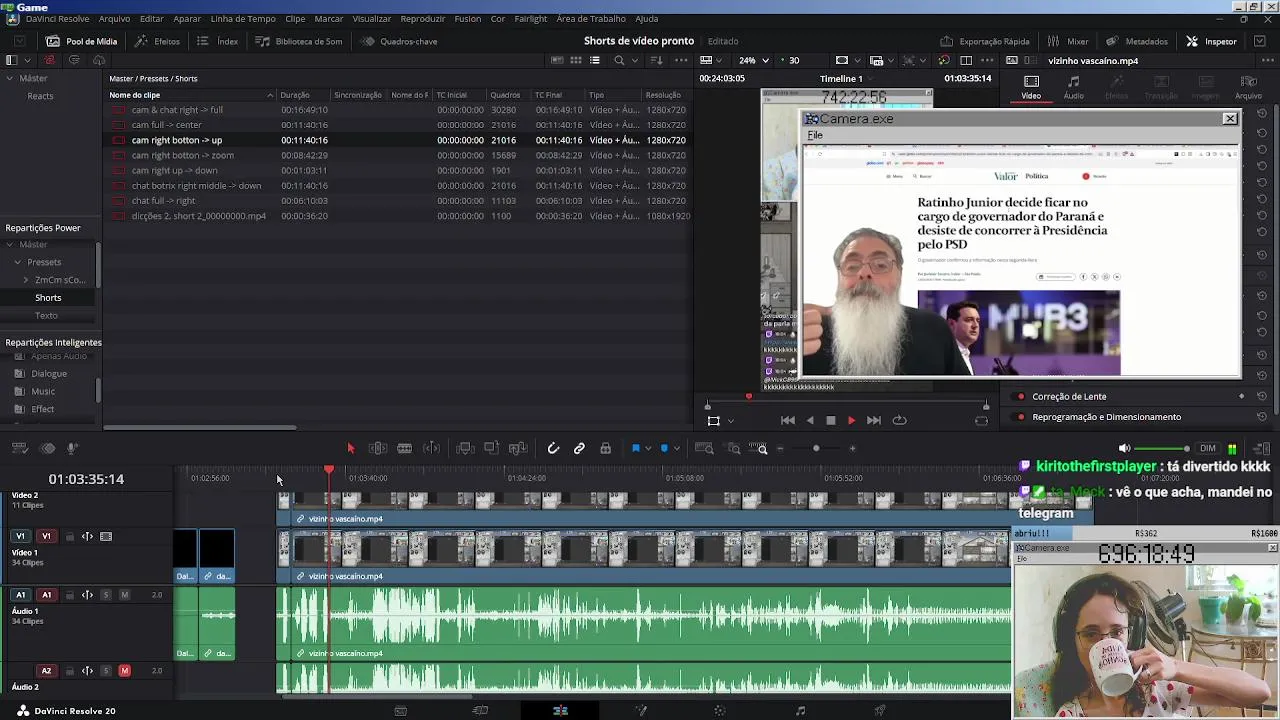1280x720 pixels.
Task: Toggle timeline snapping magnet
Action: [553, 449]
